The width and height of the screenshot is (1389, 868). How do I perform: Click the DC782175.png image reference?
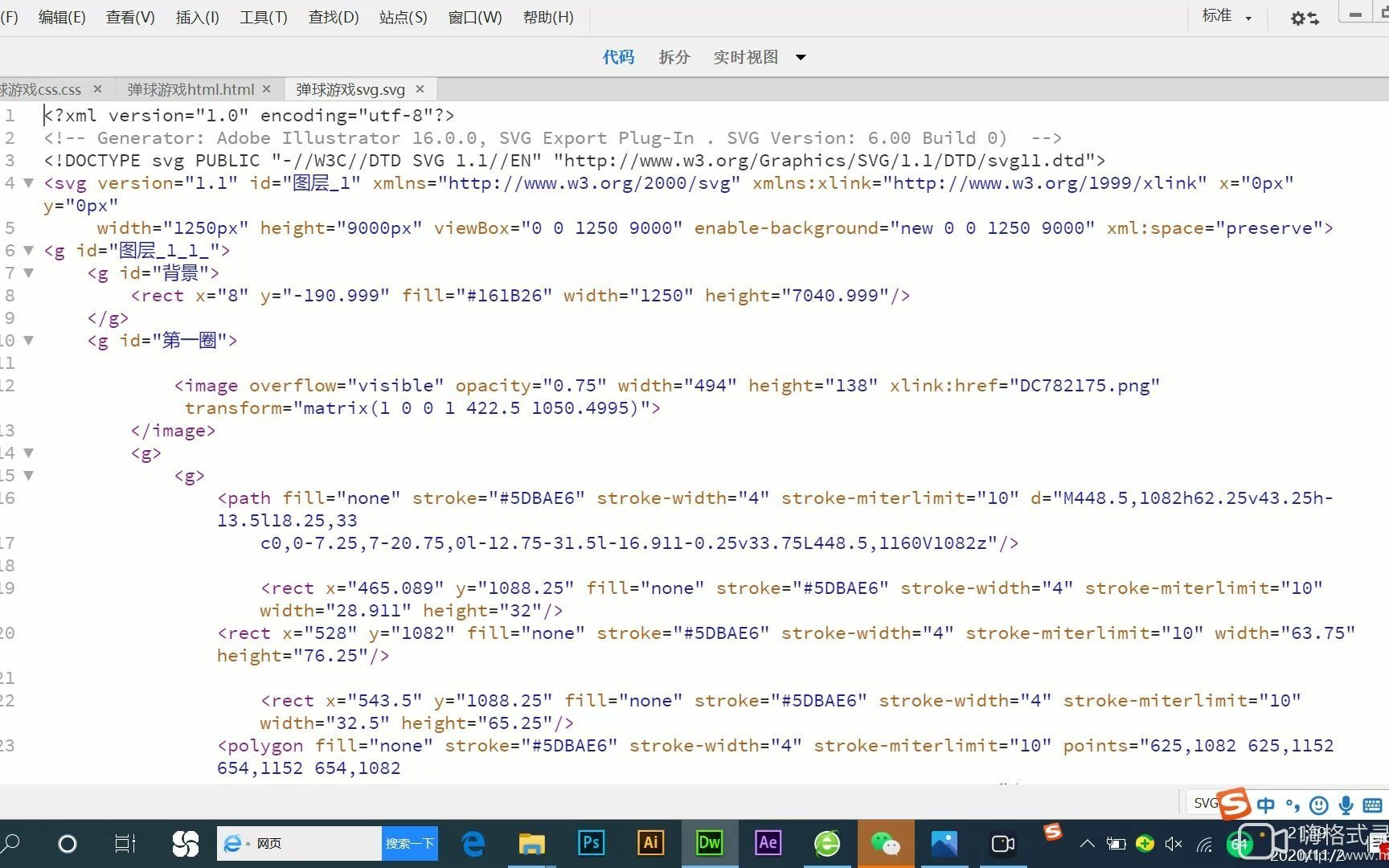[x=1085, y=385]
